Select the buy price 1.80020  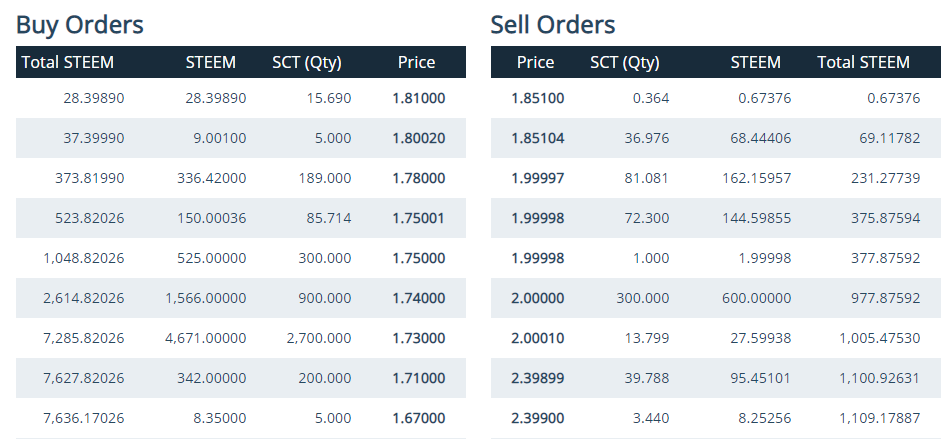[x=419, y=138]
